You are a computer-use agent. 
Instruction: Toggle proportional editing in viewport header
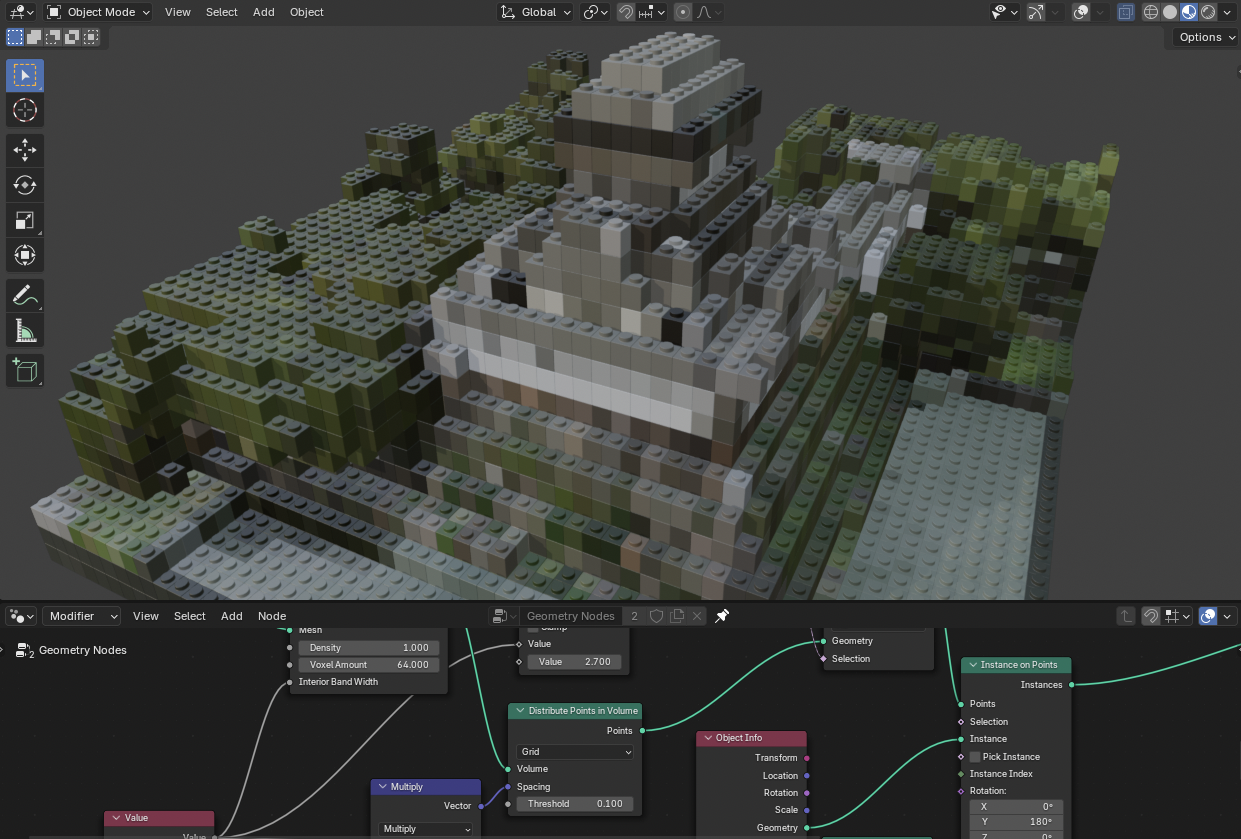[x=683, y=12]
